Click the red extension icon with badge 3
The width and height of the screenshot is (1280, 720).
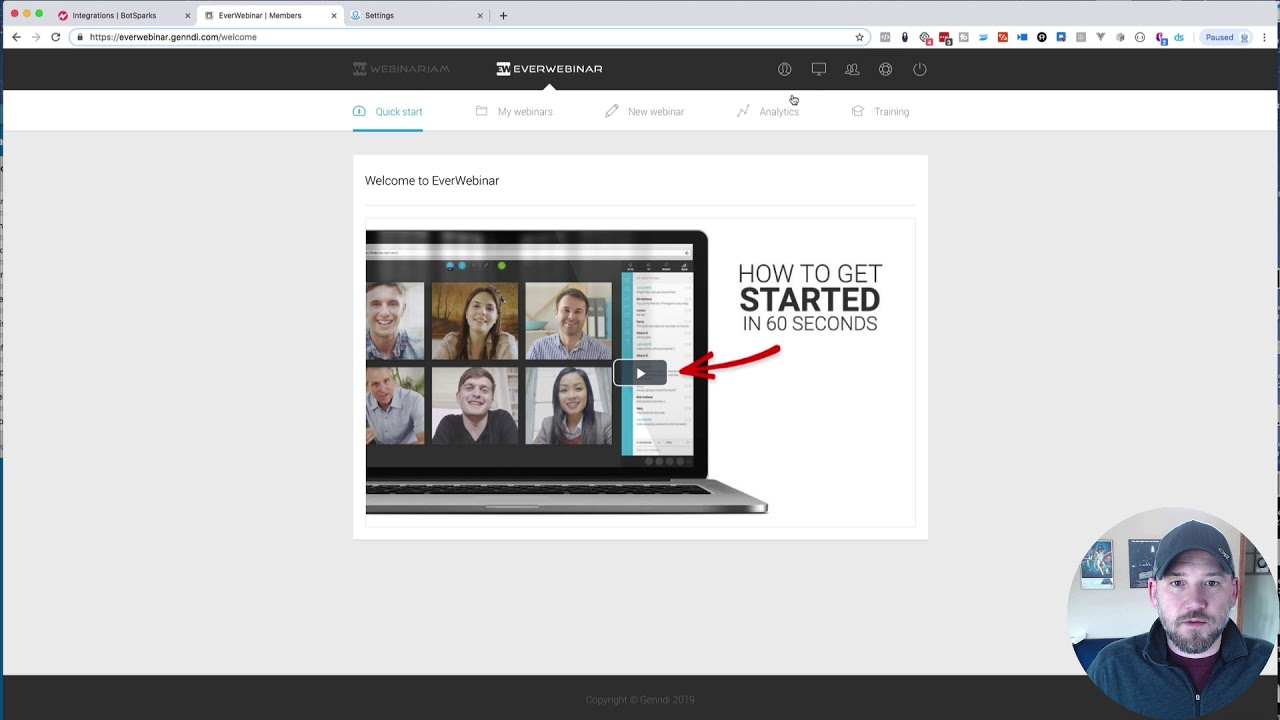pyautogui.click(x=944, y=38)
